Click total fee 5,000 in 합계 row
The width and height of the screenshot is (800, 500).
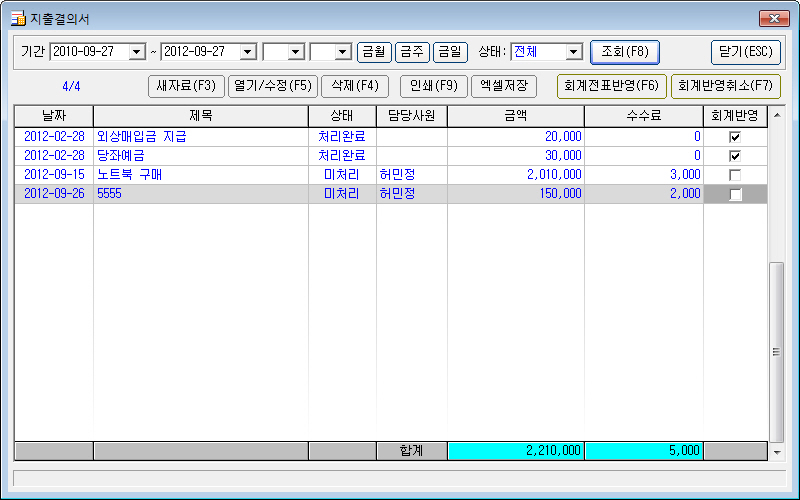pos(644,451)
